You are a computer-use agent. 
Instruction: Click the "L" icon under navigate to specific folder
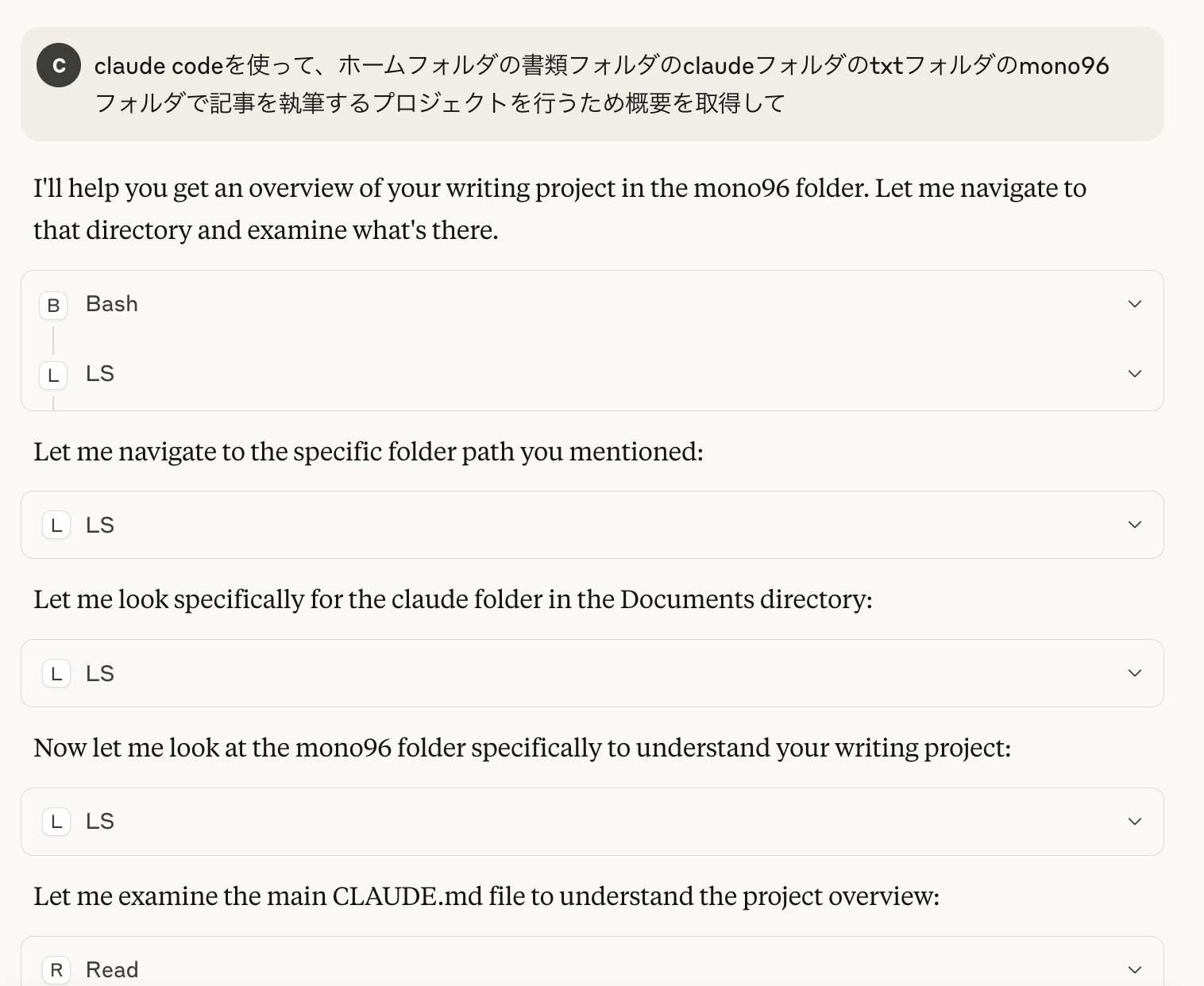(x=56, y=525)
